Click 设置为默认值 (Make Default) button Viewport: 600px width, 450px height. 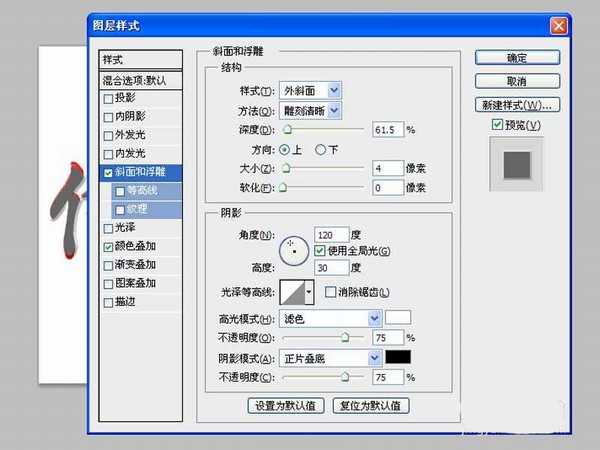[x=285, y=406]
